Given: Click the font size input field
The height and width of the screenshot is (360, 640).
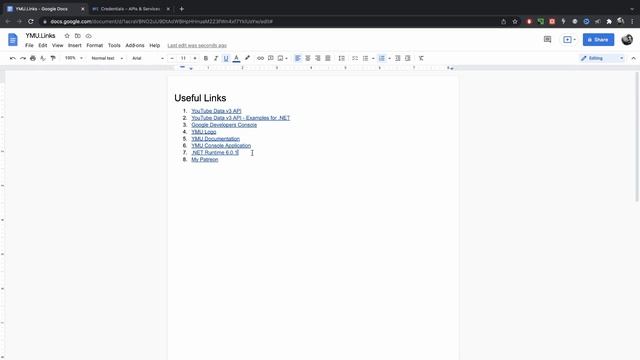Looking at the screenshot, I should [x=183, y=58].
